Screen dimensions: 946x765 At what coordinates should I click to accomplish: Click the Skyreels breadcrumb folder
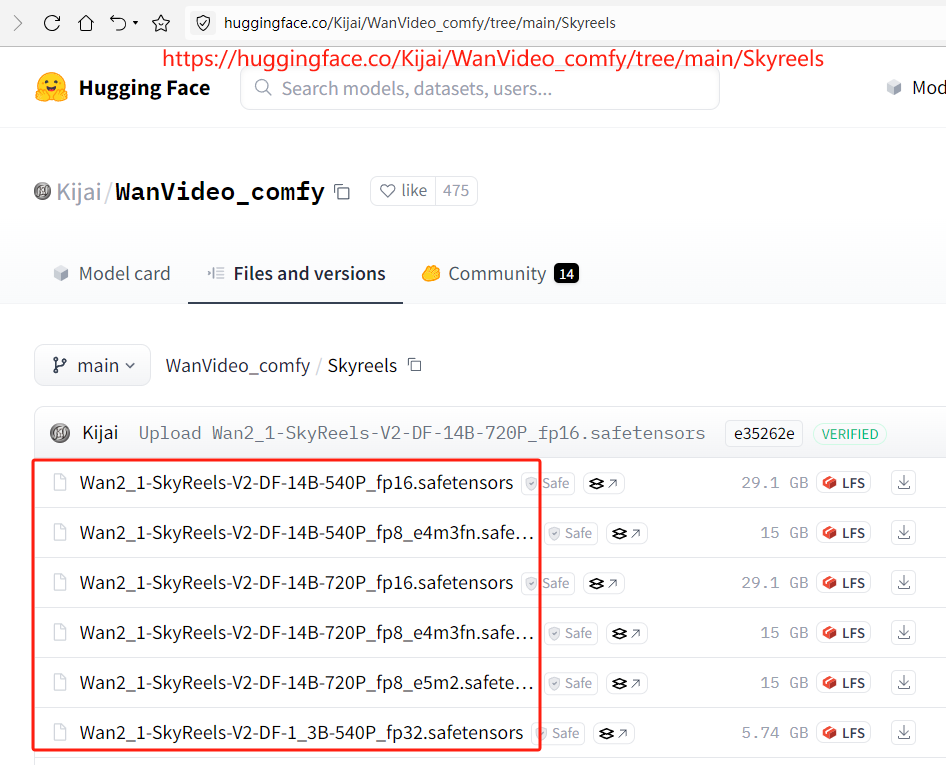(362, 366)
